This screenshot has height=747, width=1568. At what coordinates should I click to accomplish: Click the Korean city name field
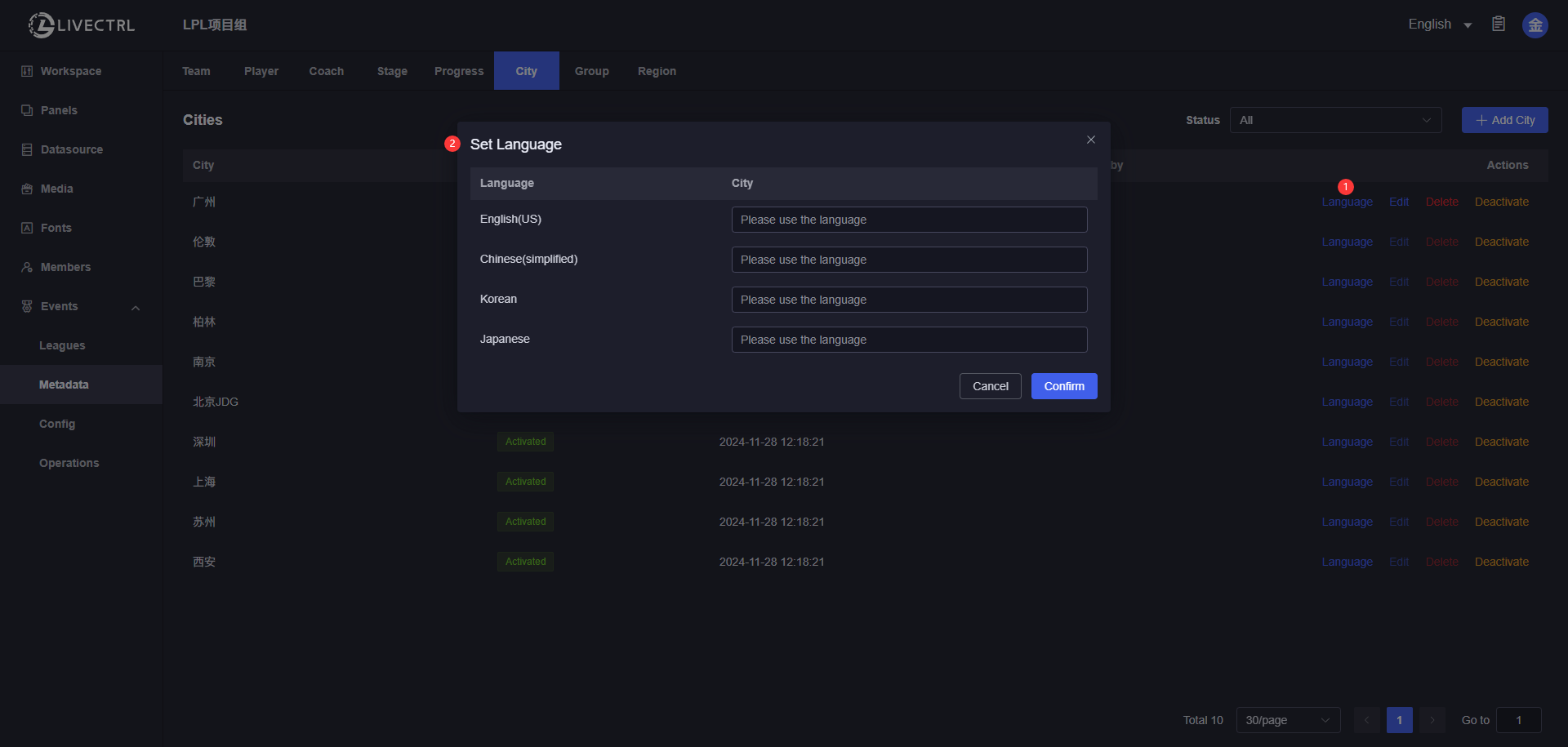(x=909, y=300)
